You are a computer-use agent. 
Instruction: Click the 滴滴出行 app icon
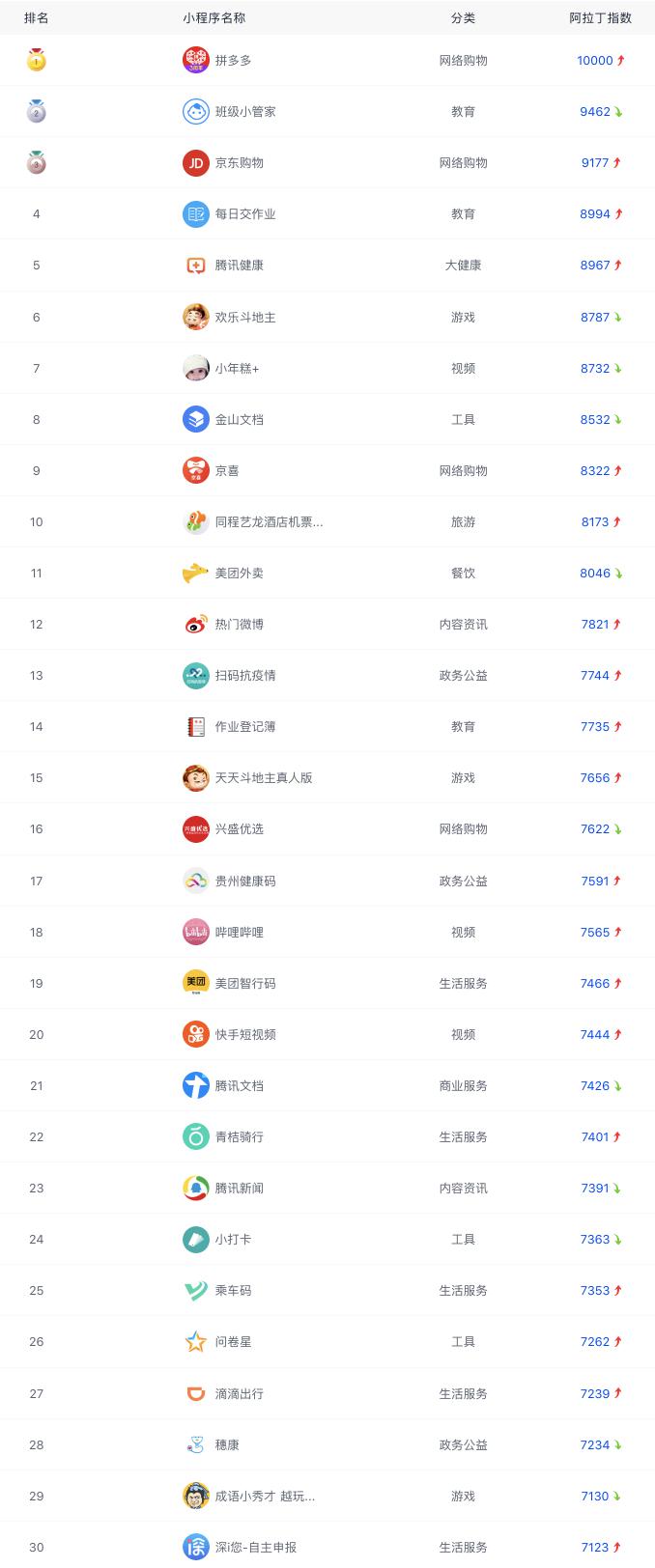[195, 1393]
